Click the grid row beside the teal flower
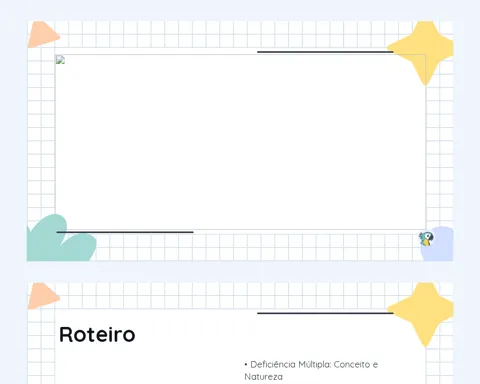The width and height of the screenshot is (480, 384). point(257,247)
